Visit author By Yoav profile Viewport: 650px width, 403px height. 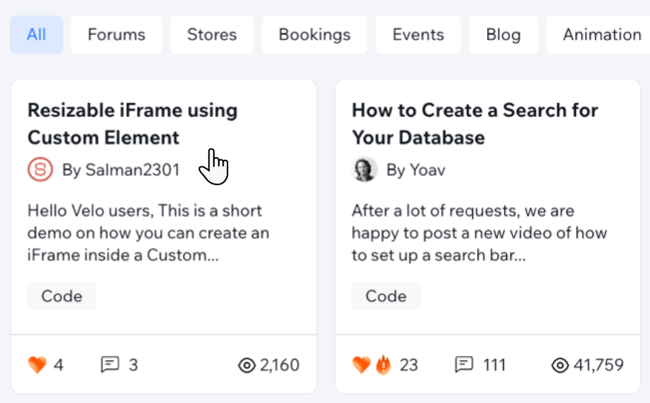click(x=416, y=170)
